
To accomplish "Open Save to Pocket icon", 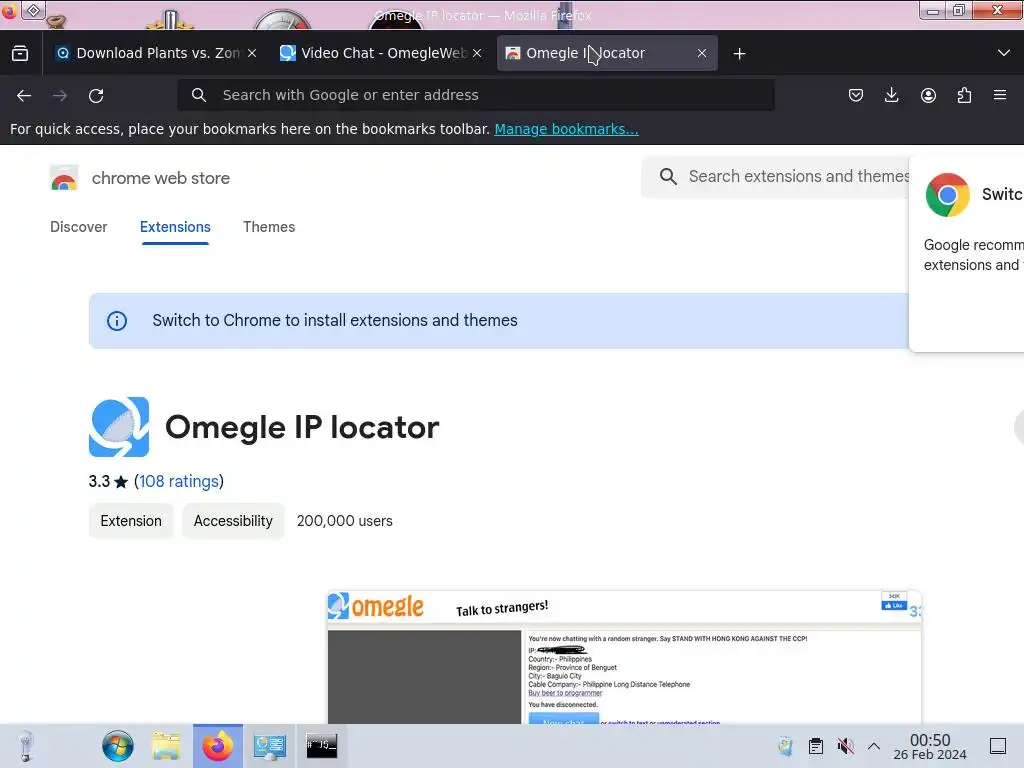I will (856, 95).
